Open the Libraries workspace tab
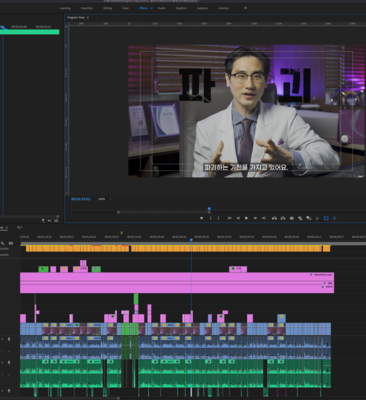Image resolution: width=366 pixels, height=400 pixels. click(x=223, y=8)
